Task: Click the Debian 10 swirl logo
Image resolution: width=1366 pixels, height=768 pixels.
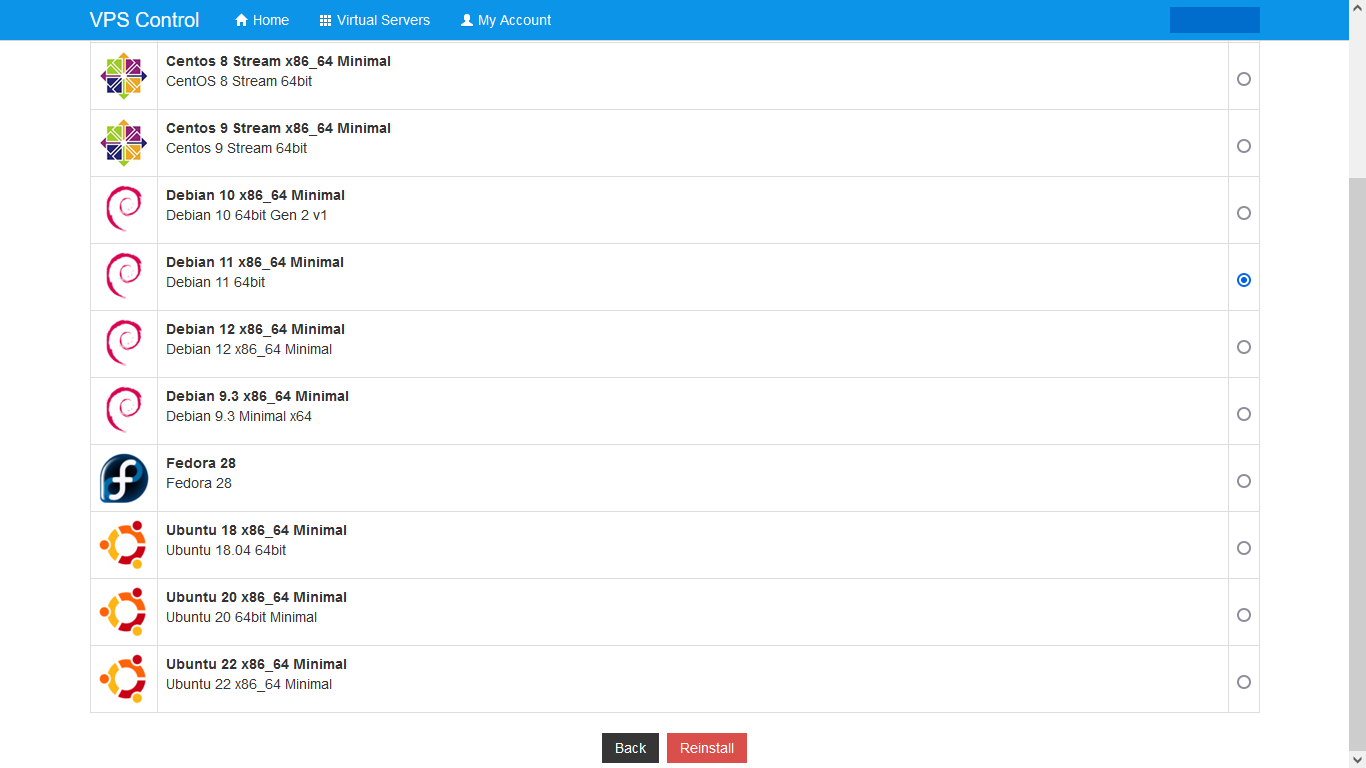Action: pos(124,210)
